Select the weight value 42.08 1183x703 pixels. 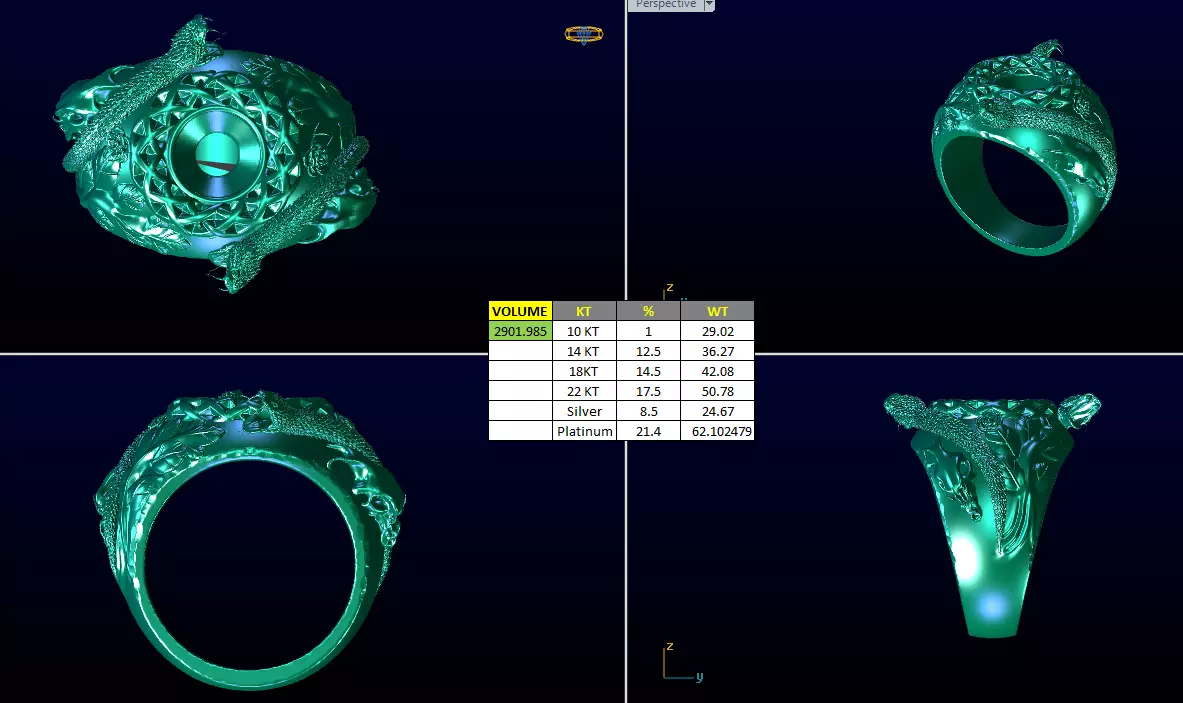[717, 371]
